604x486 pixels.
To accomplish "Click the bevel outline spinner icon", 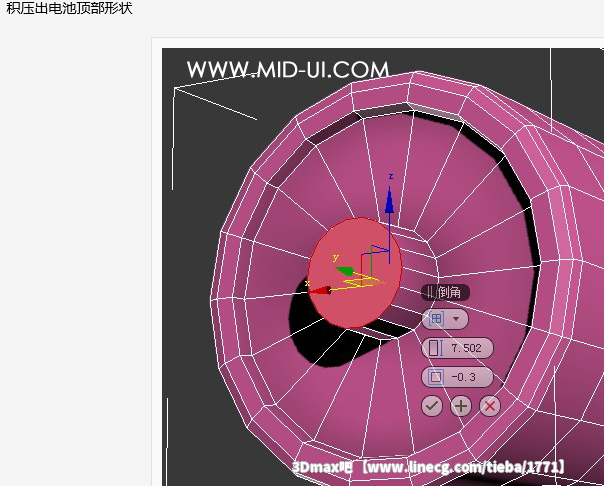I will click(x=436, y=377).
